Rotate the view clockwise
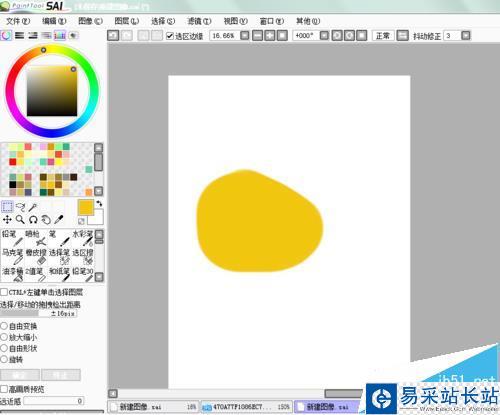500x415 pixels. 349,35
